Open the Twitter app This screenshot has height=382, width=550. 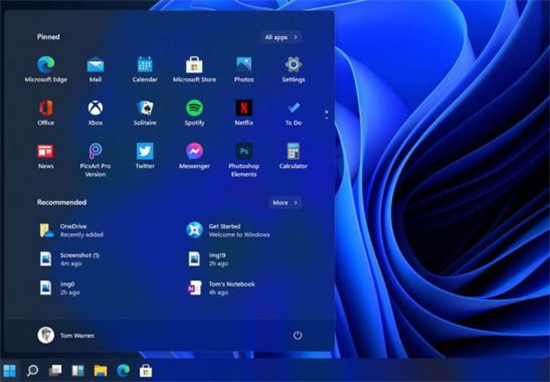coord(145,156)
